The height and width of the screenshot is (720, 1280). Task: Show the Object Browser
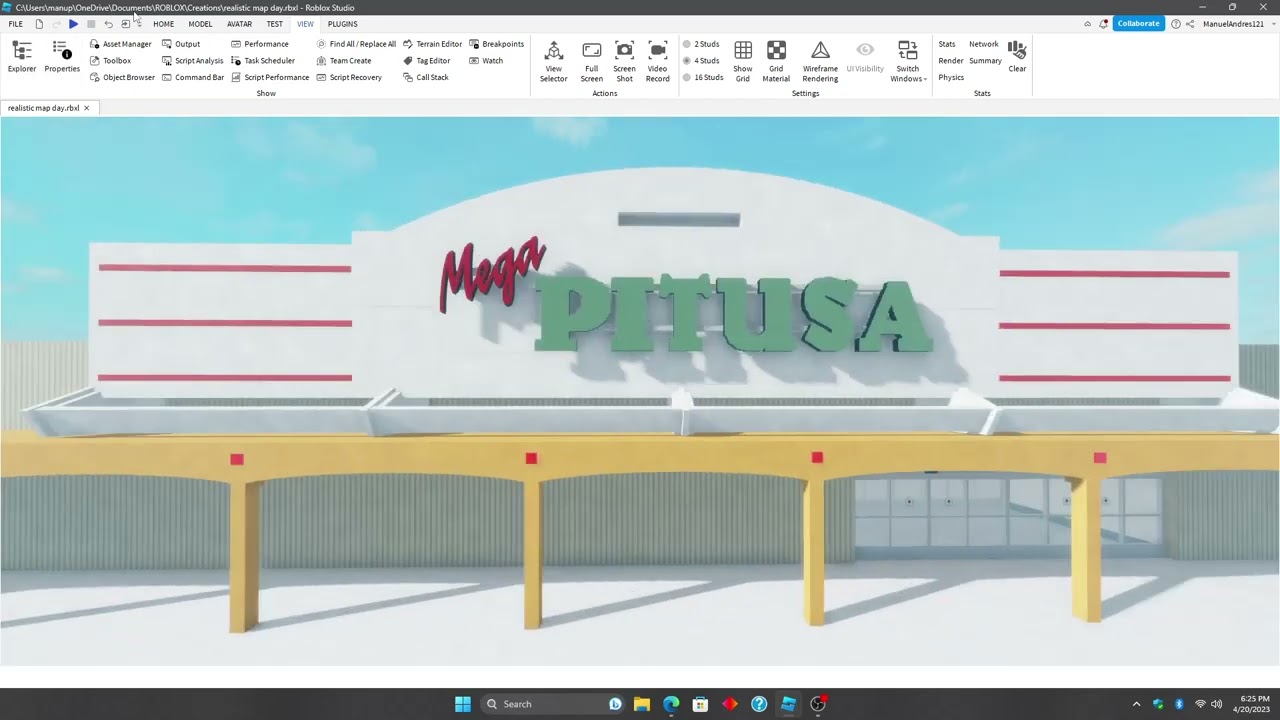[122, 77]
